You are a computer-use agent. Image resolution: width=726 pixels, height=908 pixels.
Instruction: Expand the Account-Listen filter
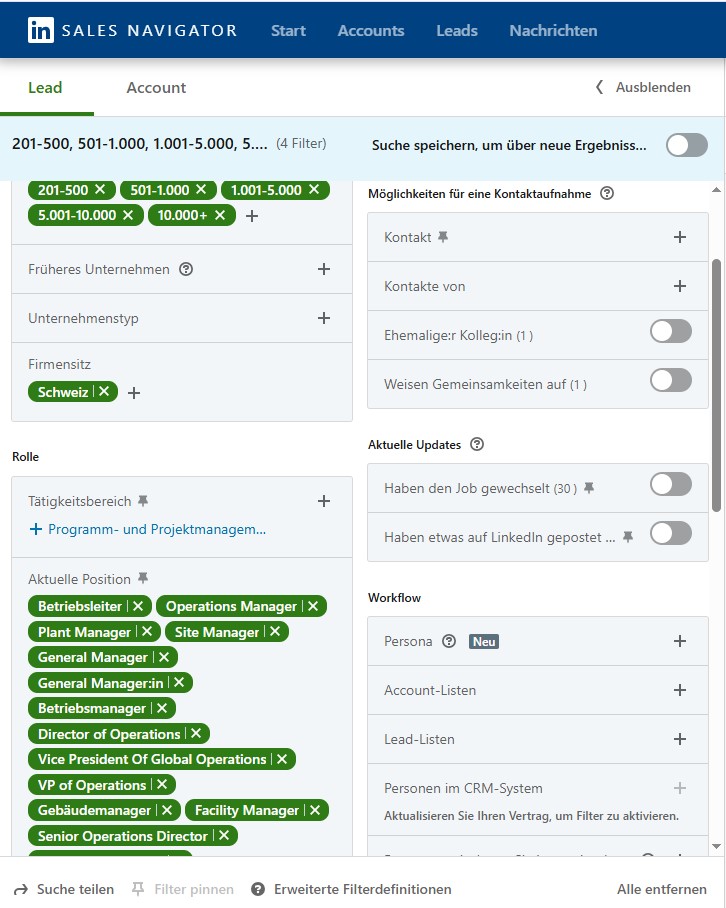coord(680,690)
